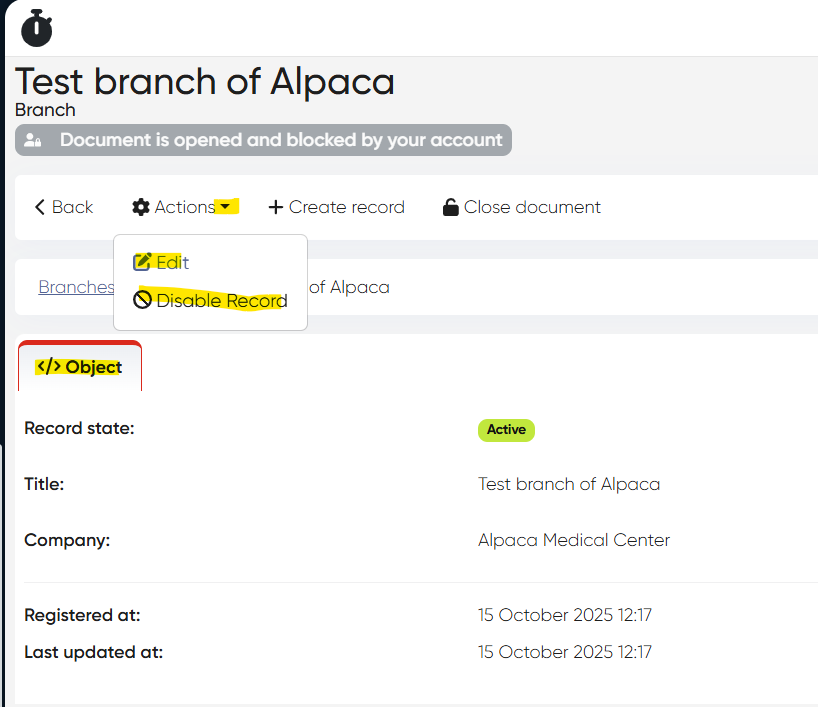Click the gear icon beside Actions
The height and width of the screenshot is (707, 818).
click(x=141, y=207)
